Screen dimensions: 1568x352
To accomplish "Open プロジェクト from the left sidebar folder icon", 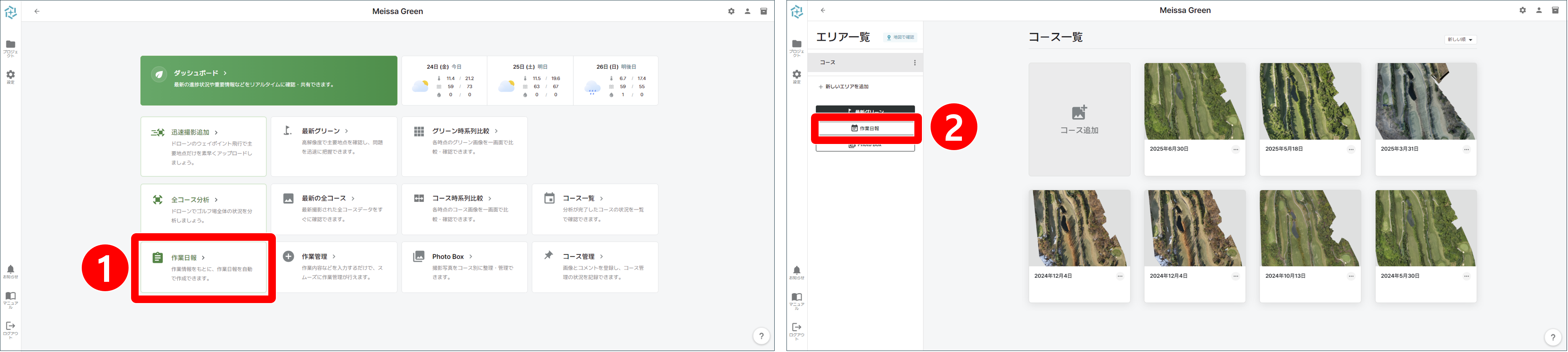I will [x=10, y=44].
